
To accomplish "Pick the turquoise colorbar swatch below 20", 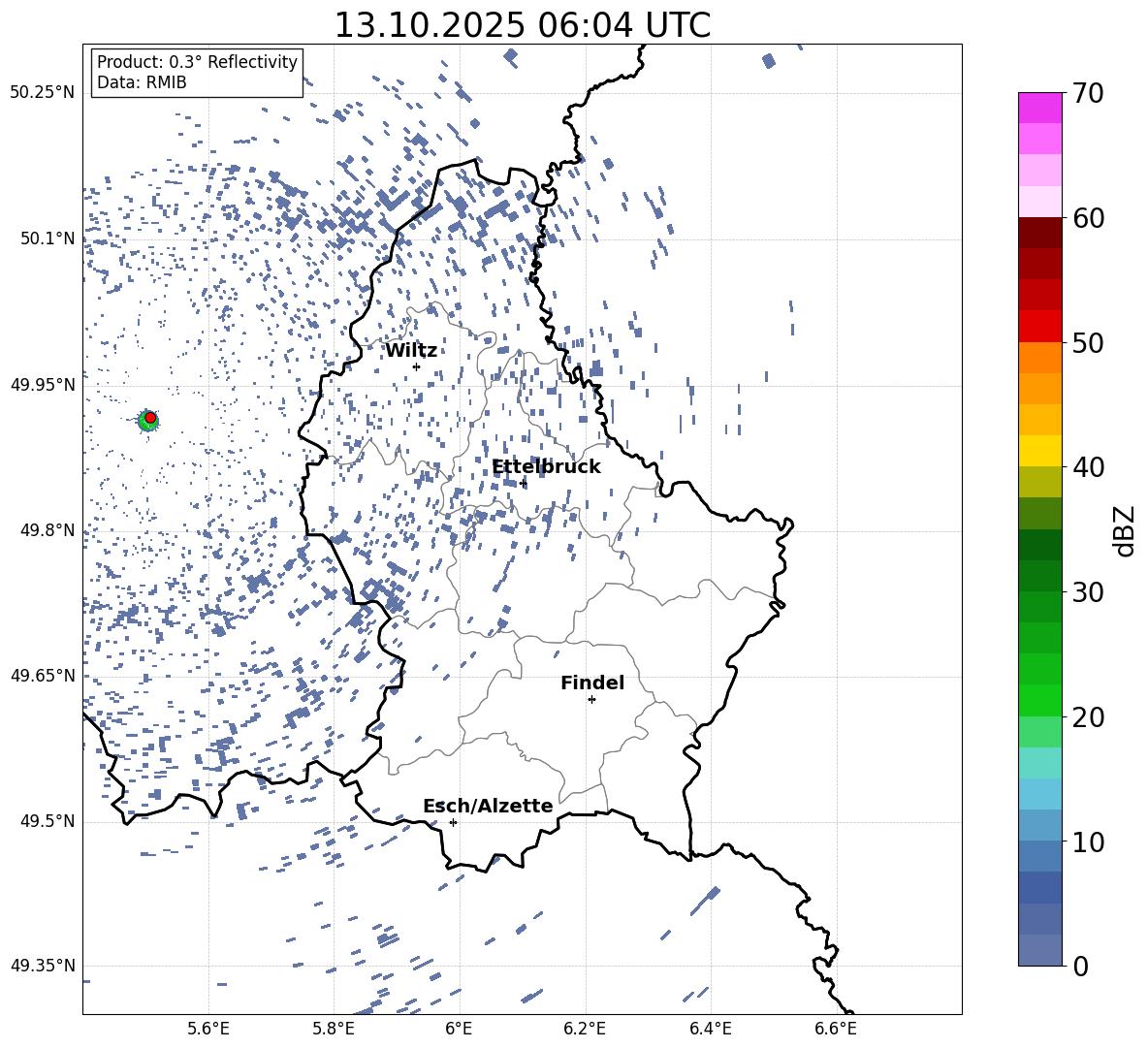I will pyautogui.click(x=1040, y=763).
